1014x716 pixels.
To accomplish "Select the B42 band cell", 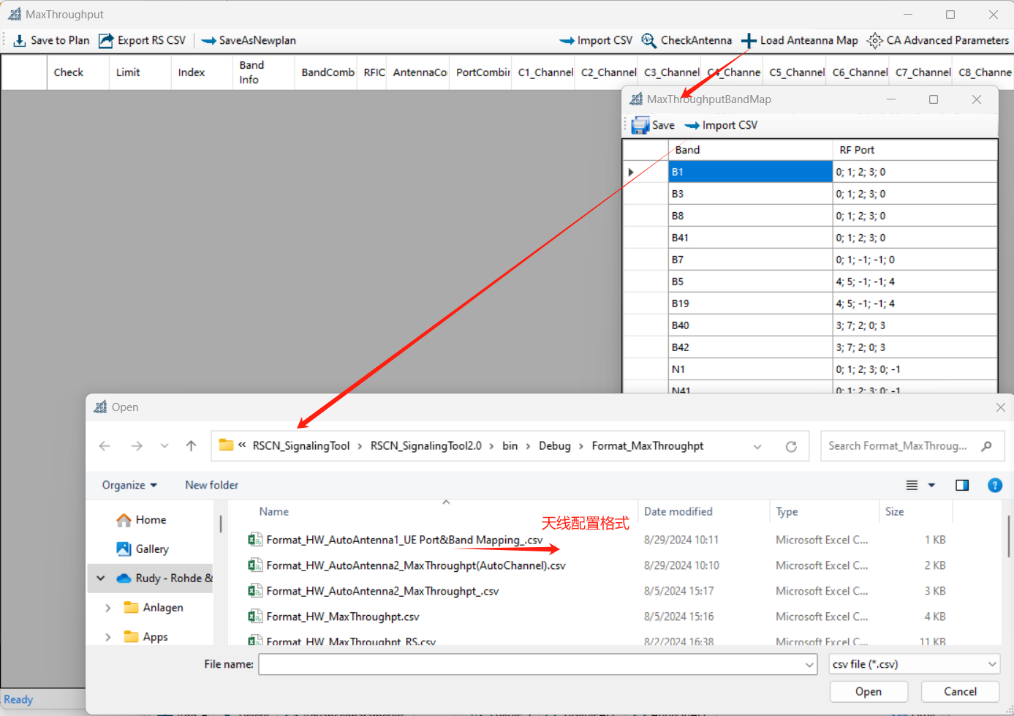I will click(x=750, y=347).
